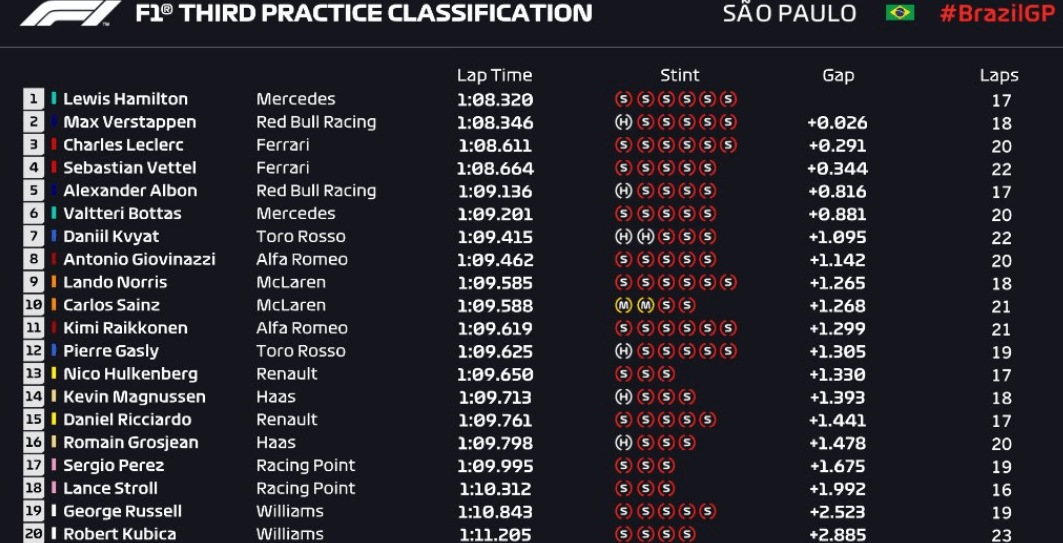1063x543 pixels.
Task: Click the Laps column header
Action: (x=999, y=76)
